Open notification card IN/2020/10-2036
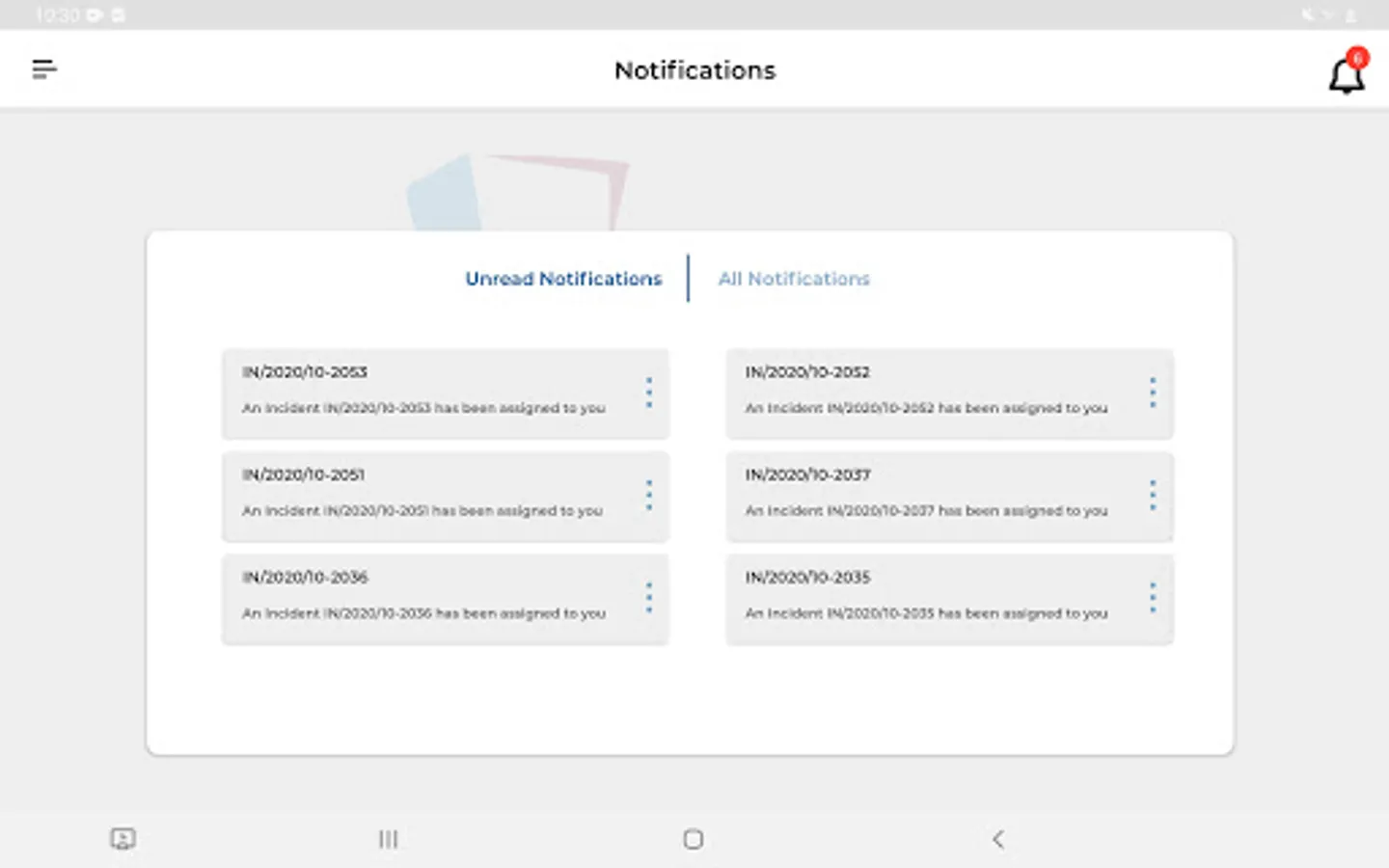 coord(424,598)
